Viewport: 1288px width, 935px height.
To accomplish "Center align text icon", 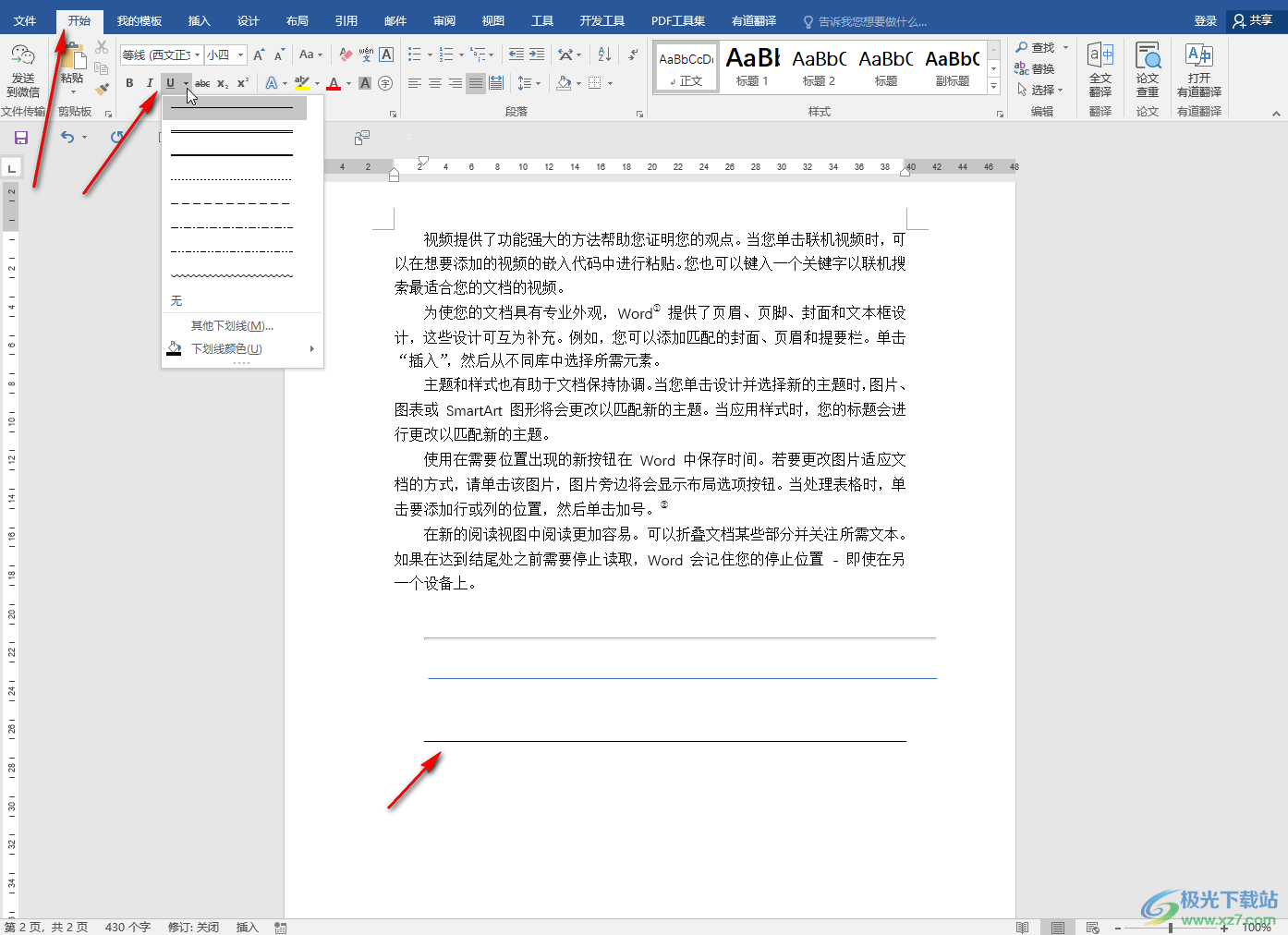I will pyautogui.click(x=434, y=83).
